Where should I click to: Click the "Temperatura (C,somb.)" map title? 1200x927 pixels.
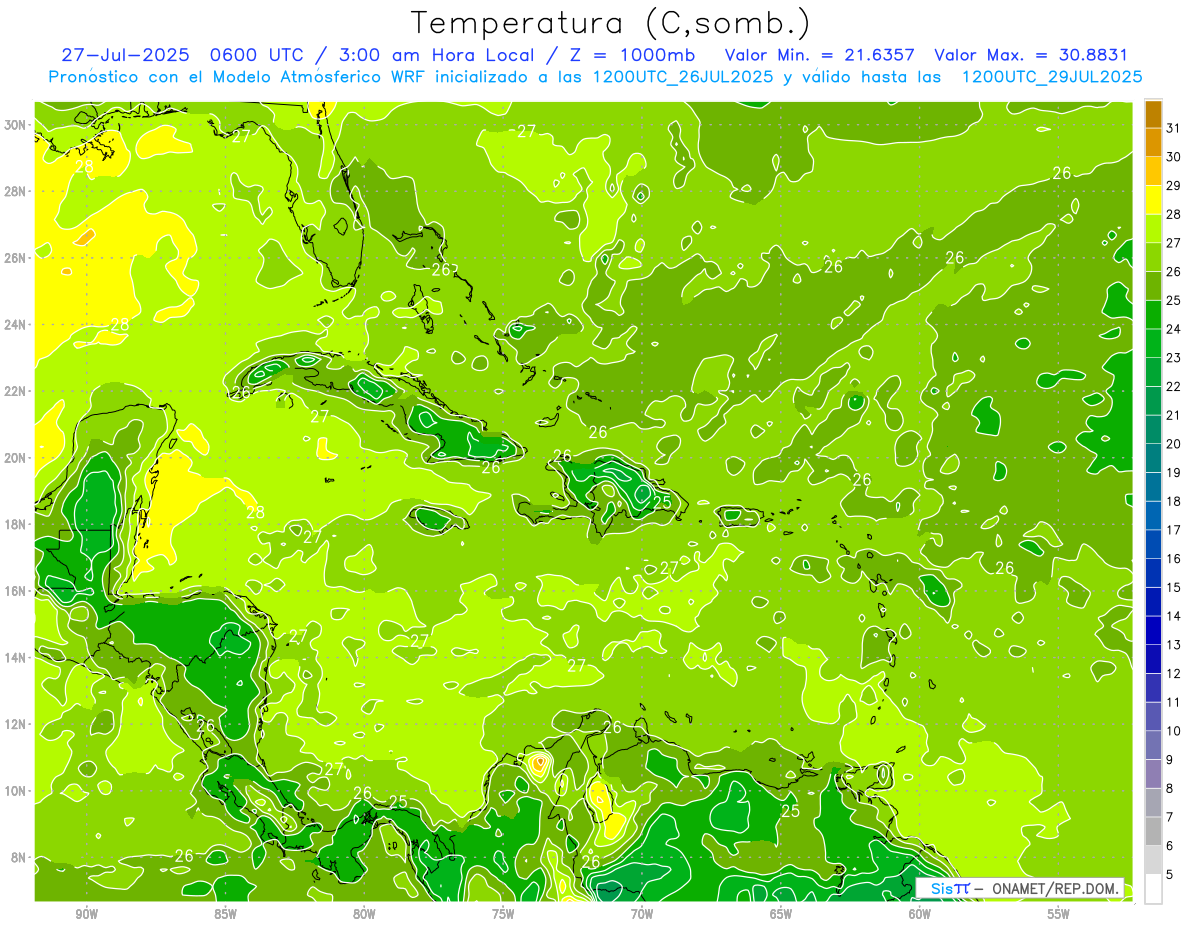[610, 24]
